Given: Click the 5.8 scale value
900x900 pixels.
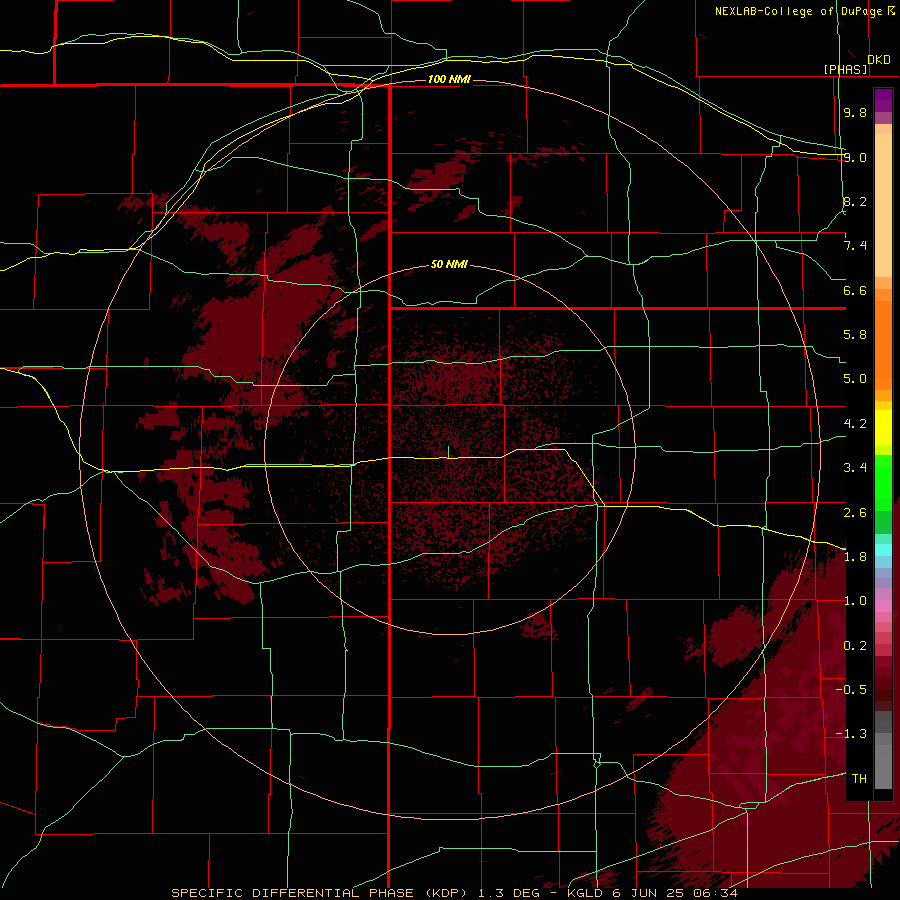Looking at the screenshot, I should coord(855,335).
